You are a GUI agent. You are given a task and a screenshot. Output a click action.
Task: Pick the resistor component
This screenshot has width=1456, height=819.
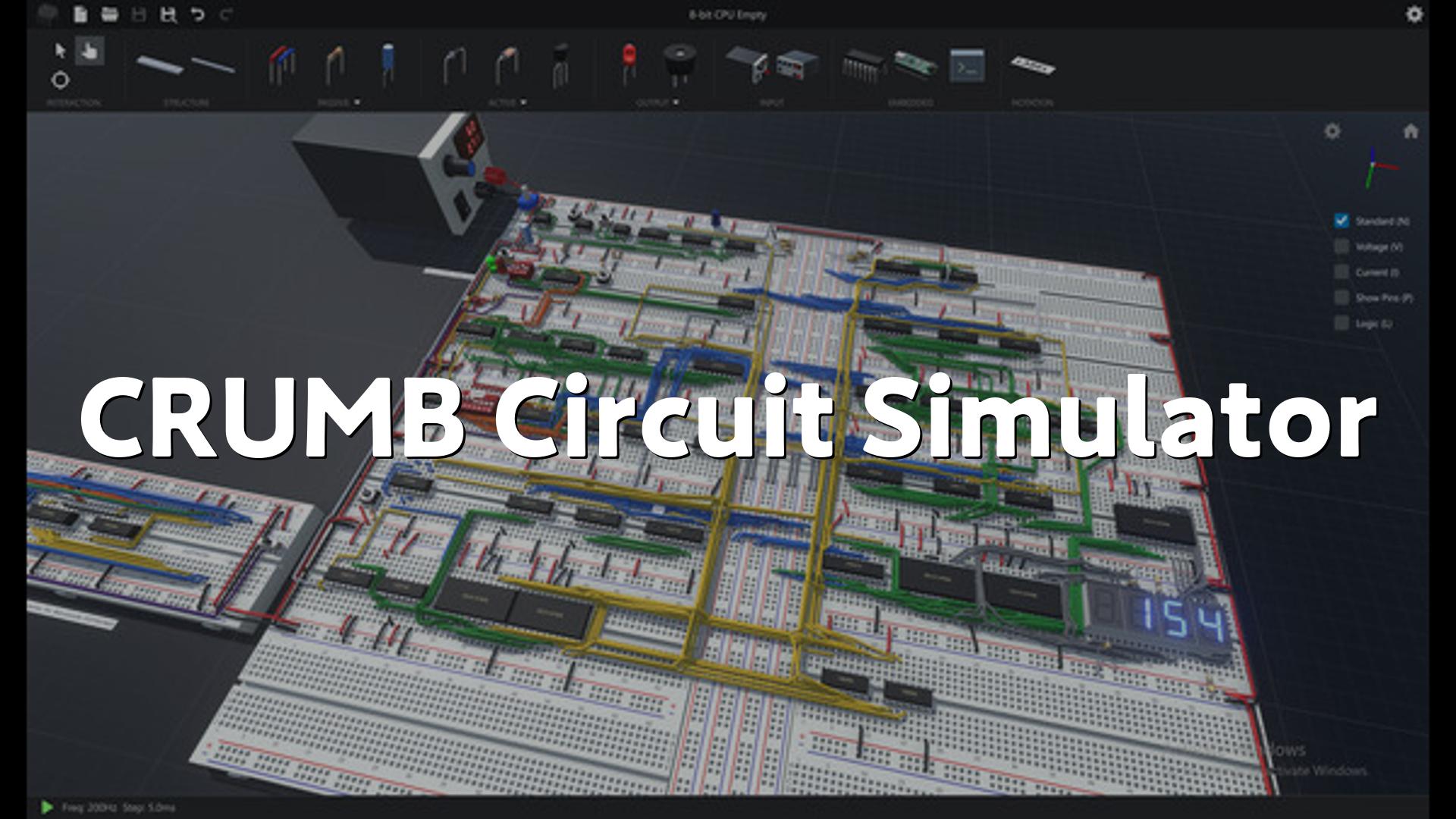click(x=334, y=64)
